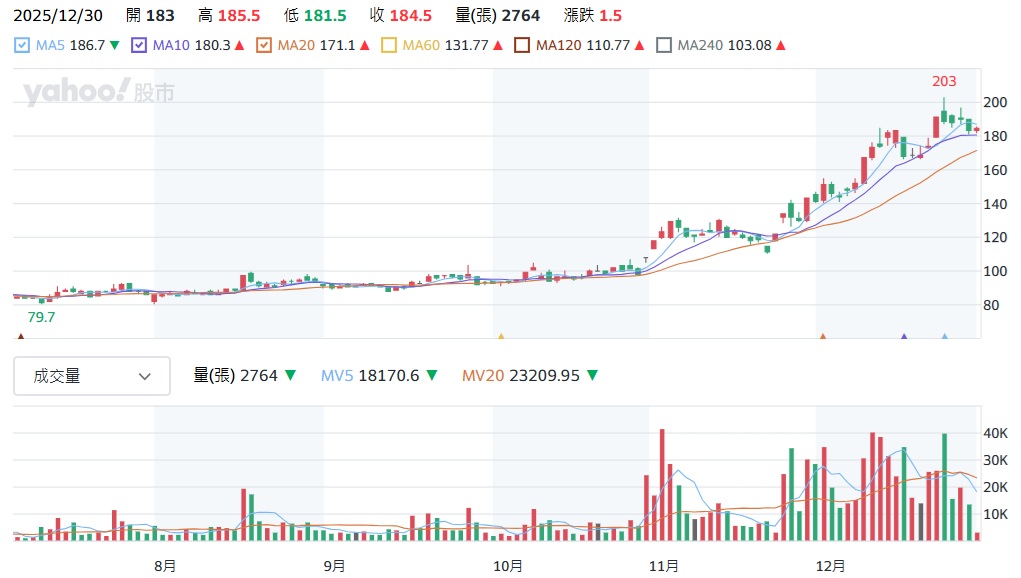Image resolution: width=1021 pixels, height=578 pixels.
Task: Click the 8月 label on time axis
Action: (166, 565)
